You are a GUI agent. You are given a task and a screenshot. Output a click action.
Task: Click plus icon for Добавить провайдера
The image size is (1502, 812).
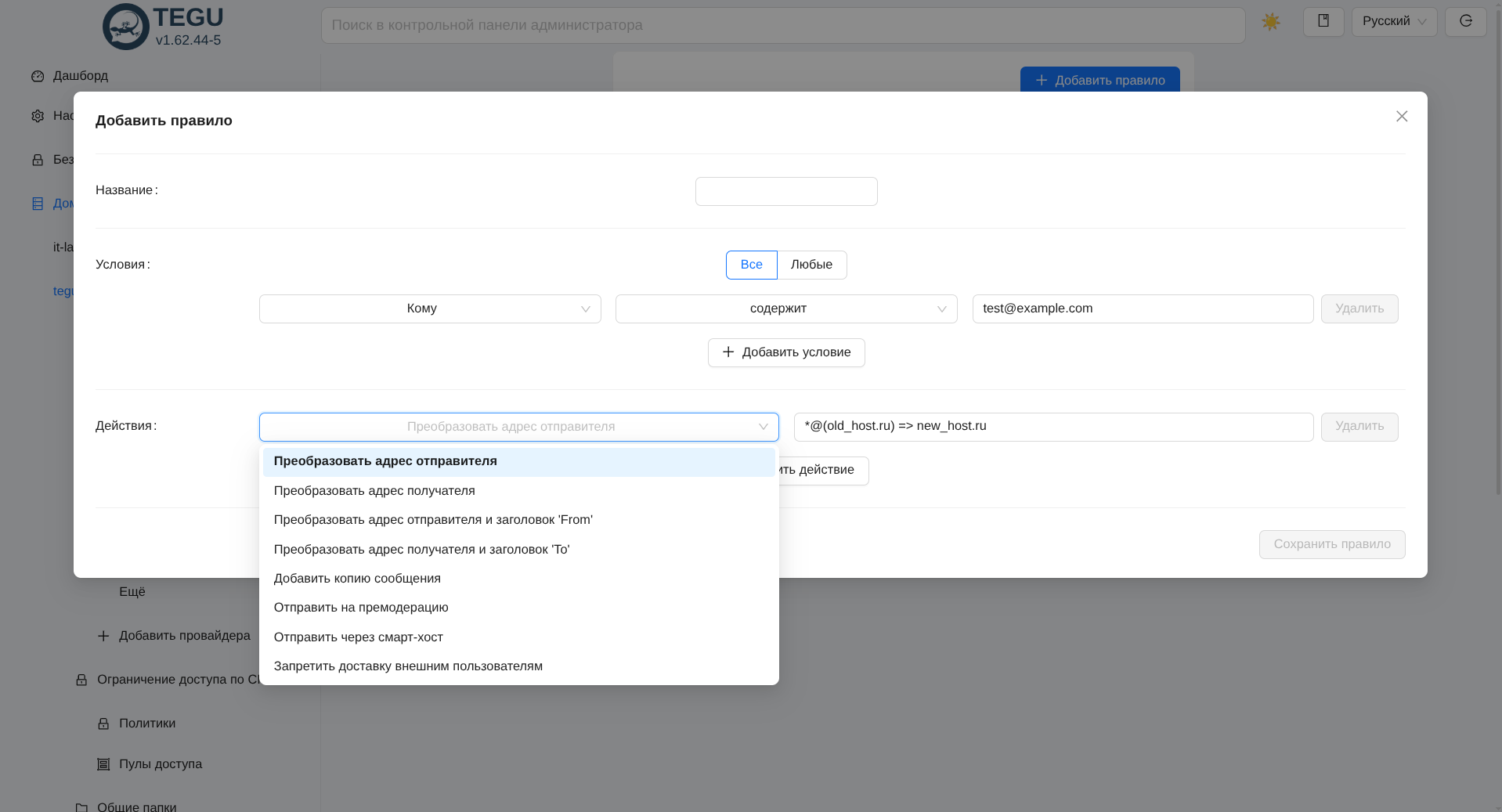103,636
